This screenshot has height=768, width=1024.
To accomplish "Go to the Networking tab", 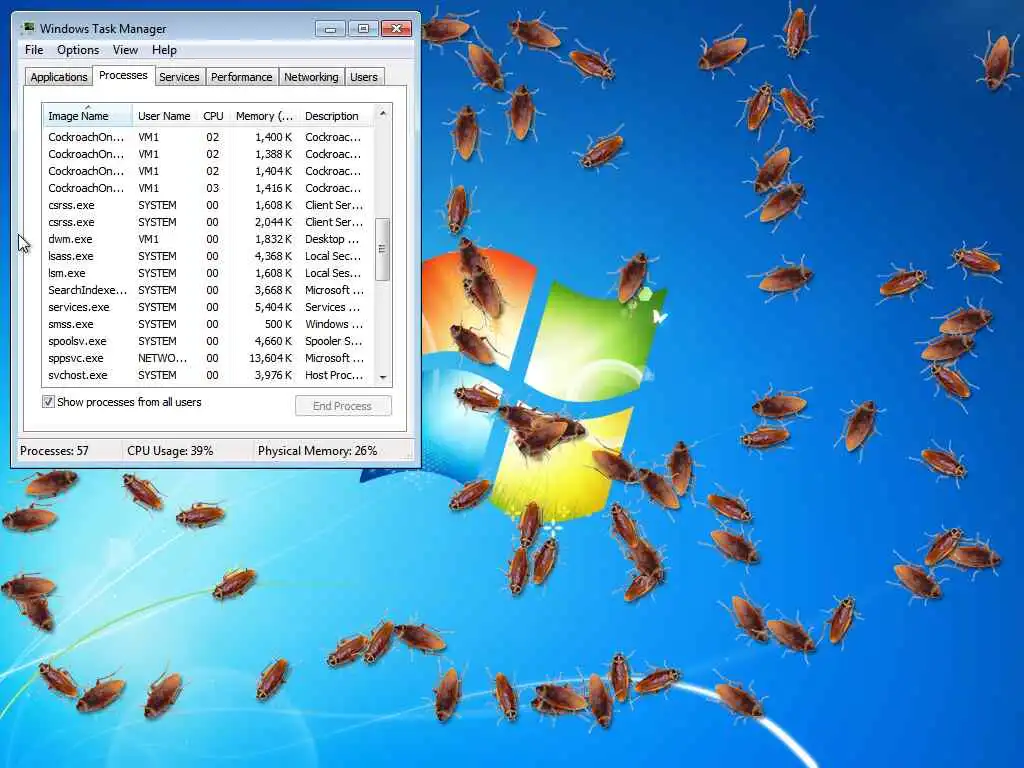I will tap(311, 77).
